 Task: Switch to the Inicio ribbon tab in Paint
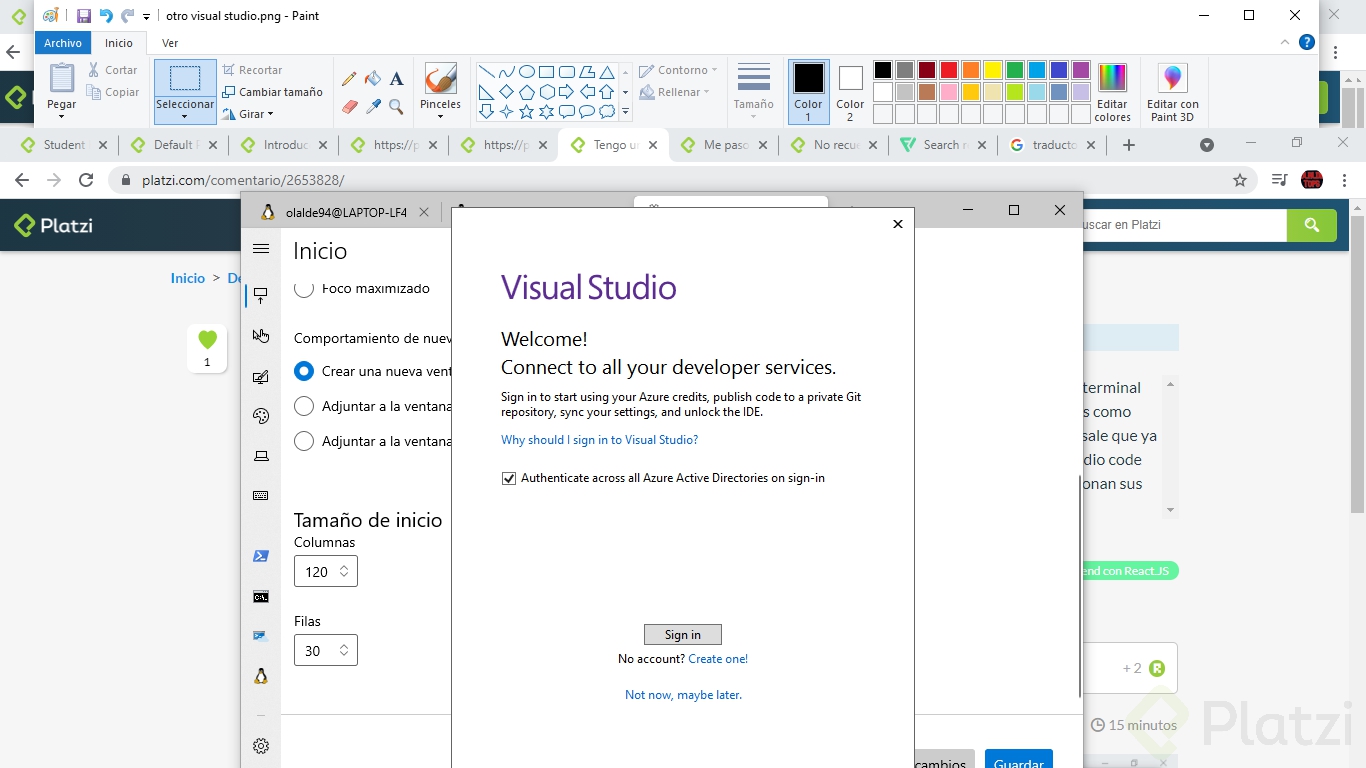coord(118,43)
